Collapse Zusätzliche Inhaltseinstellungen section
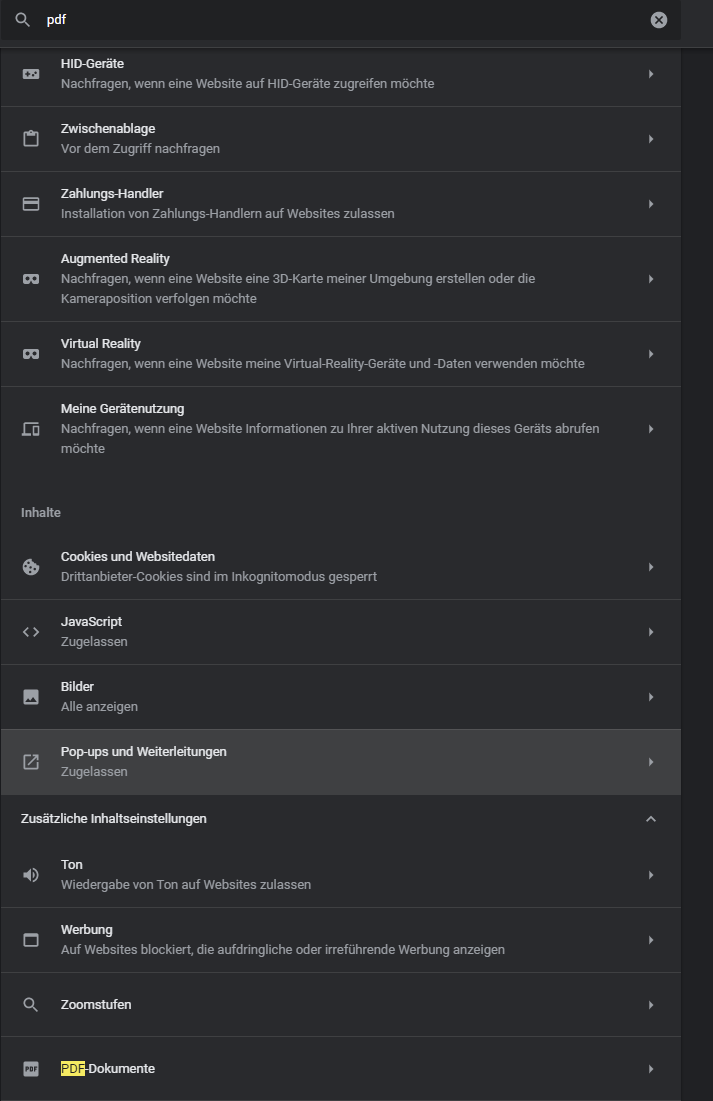 (x=651, y=819)
